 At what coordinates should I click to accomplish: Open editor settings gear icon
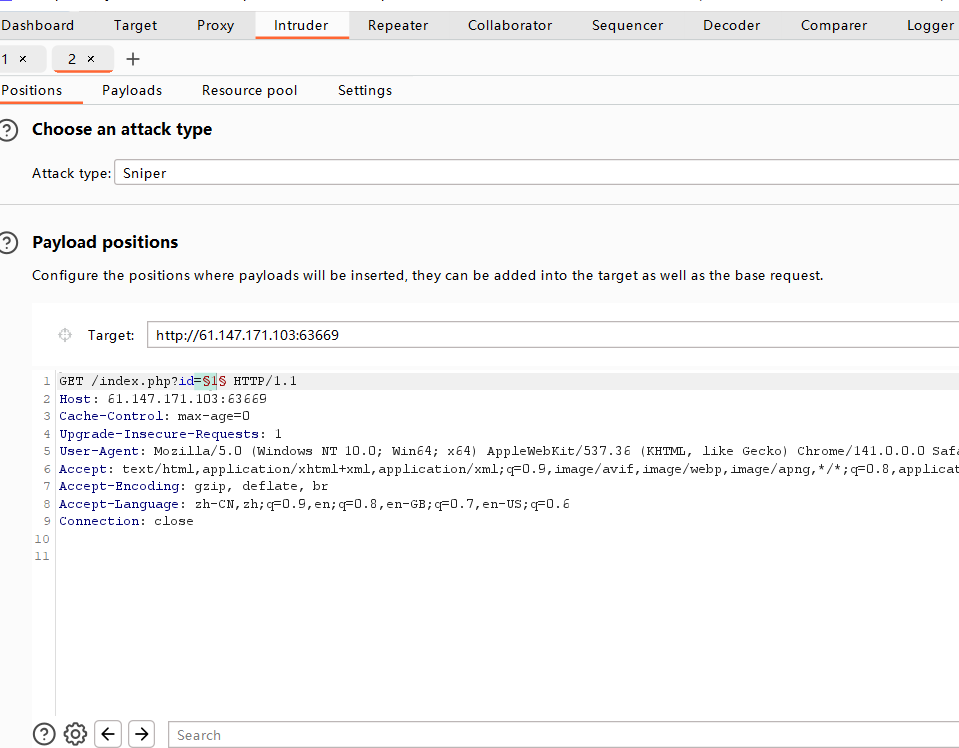coord(75,734)
